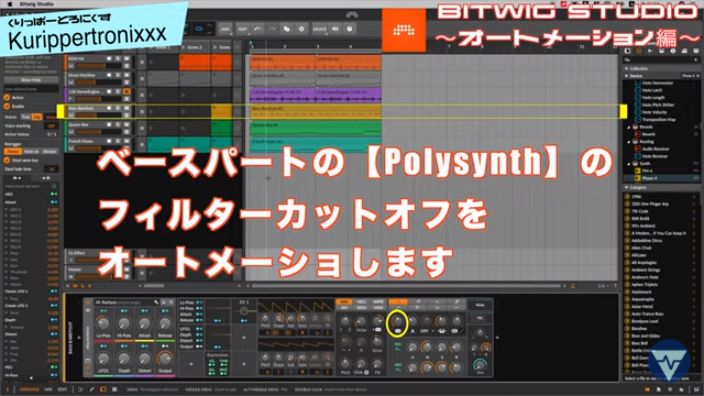Click the Show Help button
Image resolution: width=704 pixels, height=396 pixels.
tap(31, 80)
